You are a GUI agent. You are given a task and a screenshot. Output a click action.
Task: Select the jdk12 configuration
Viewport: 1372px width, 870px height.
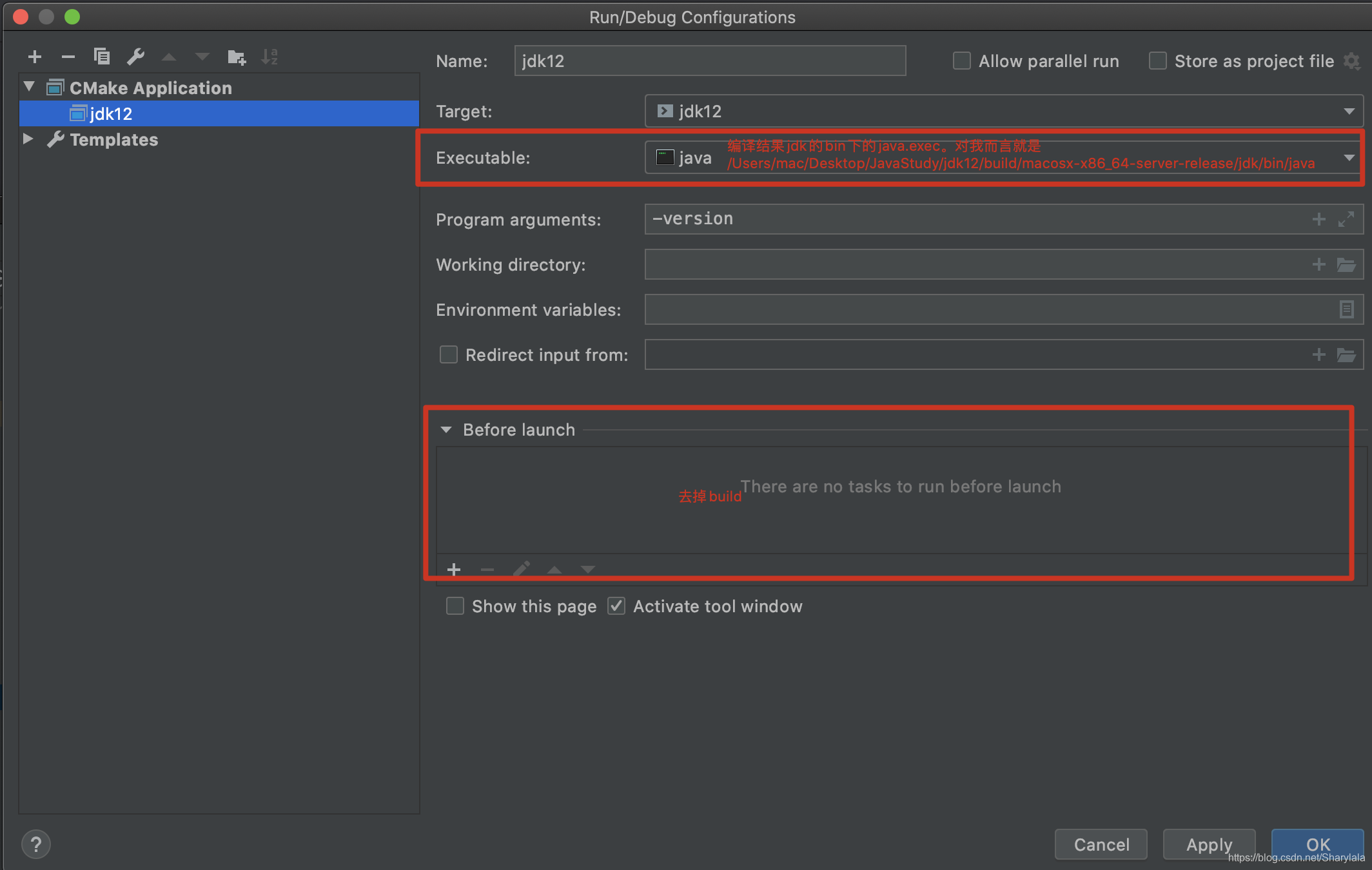pyautogui.click(x=111, y=114)
